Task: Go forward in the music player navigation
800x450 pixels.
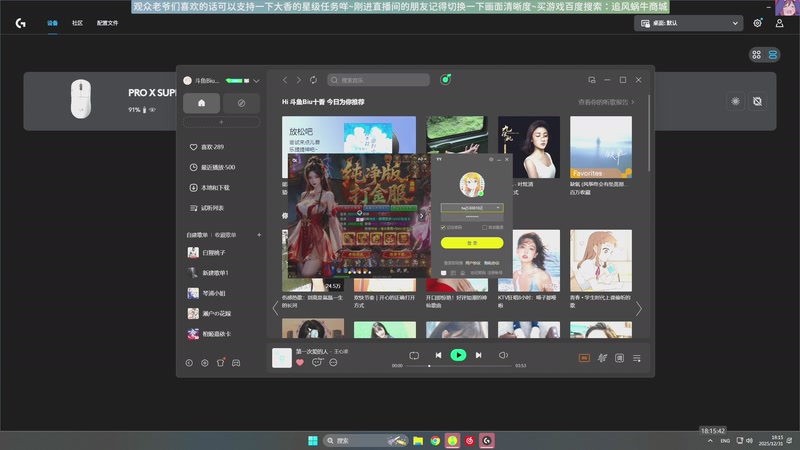Action: [x=299, y=80]
